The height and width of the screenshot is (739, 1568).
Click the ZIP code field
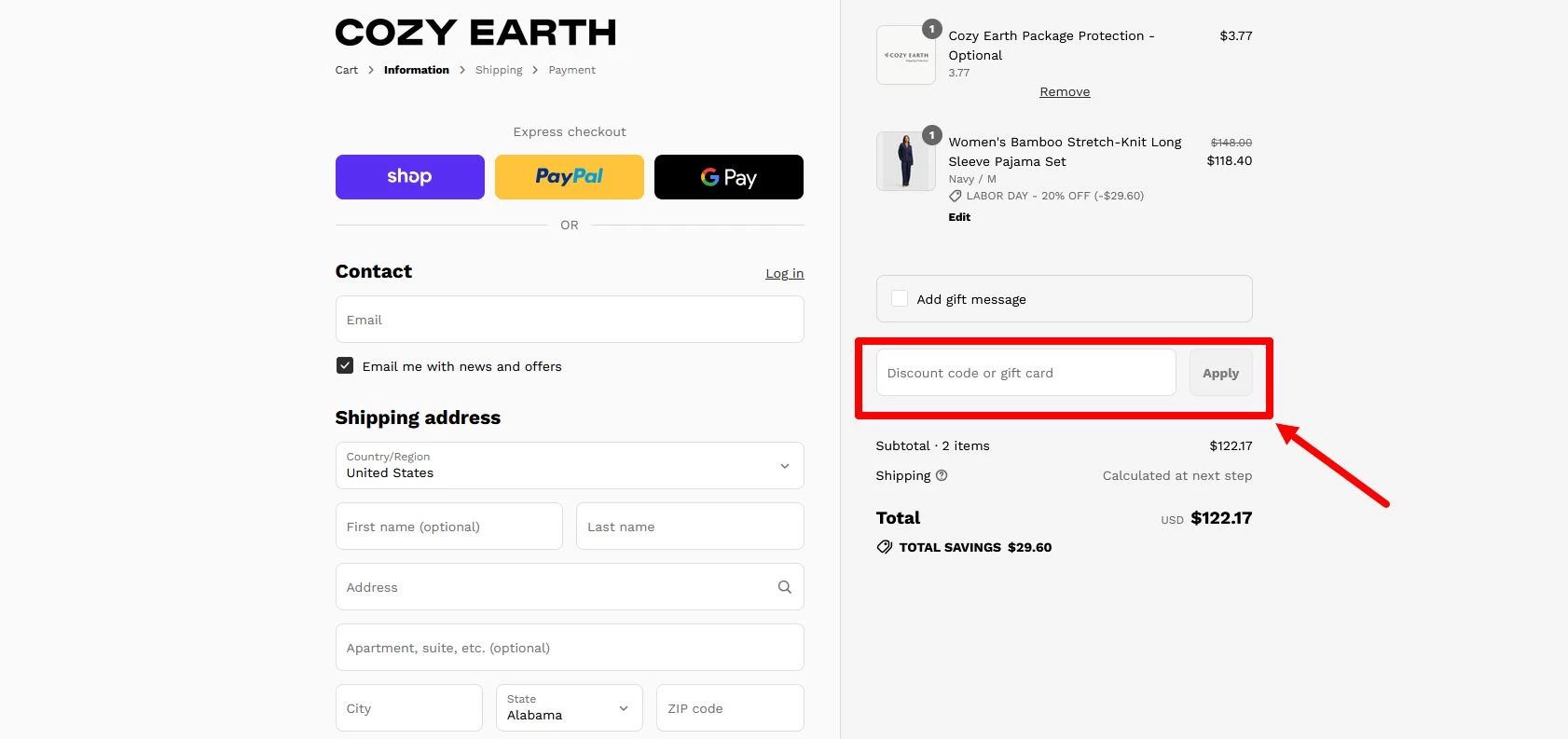pos(730,708)
